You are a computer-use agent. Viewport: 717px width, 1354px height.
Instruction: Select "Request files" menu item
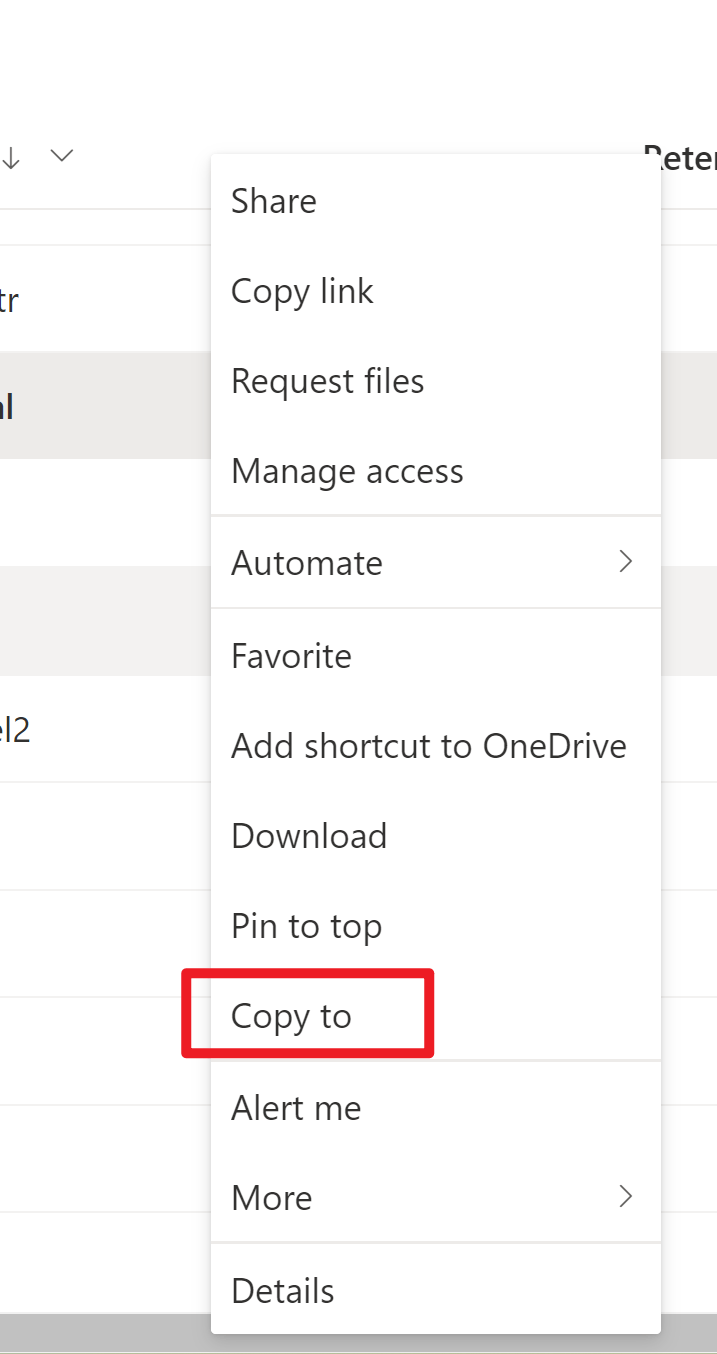327,381
